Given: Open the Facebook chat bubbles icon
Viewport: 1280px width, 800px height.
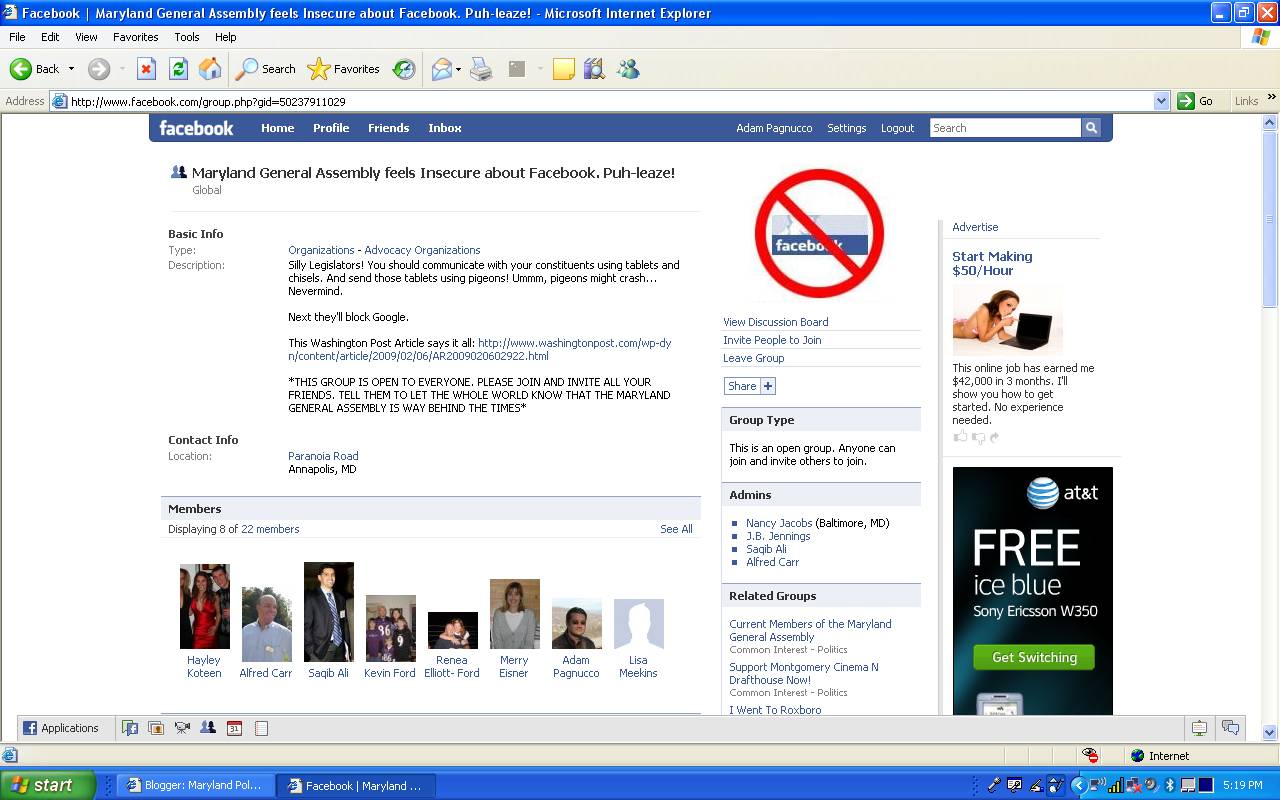Looking at the screenshot, I should 1231,728.
